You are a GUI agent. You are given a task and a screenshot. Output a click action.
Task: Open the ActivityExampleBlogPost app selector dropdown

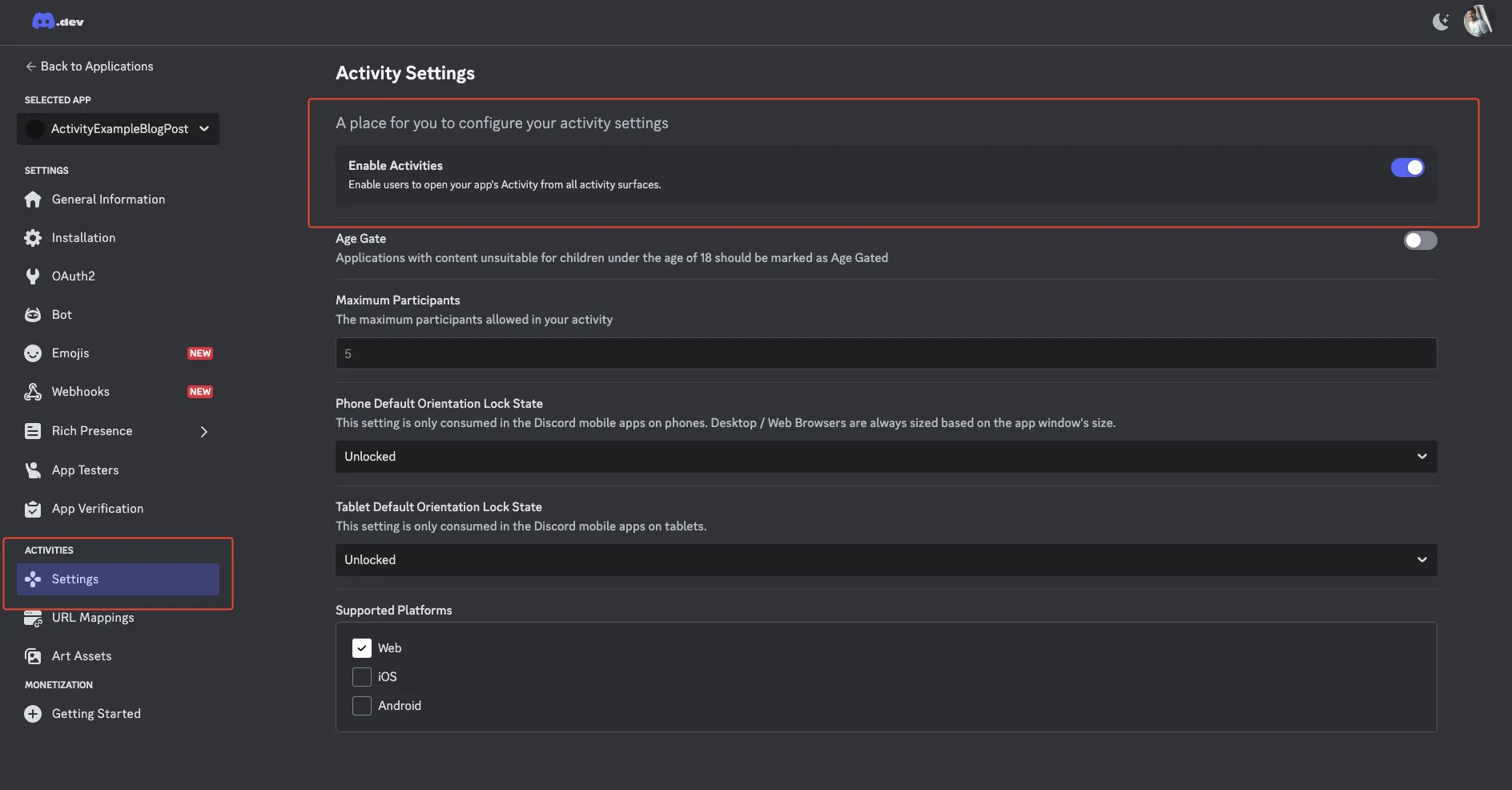point(118,129)
